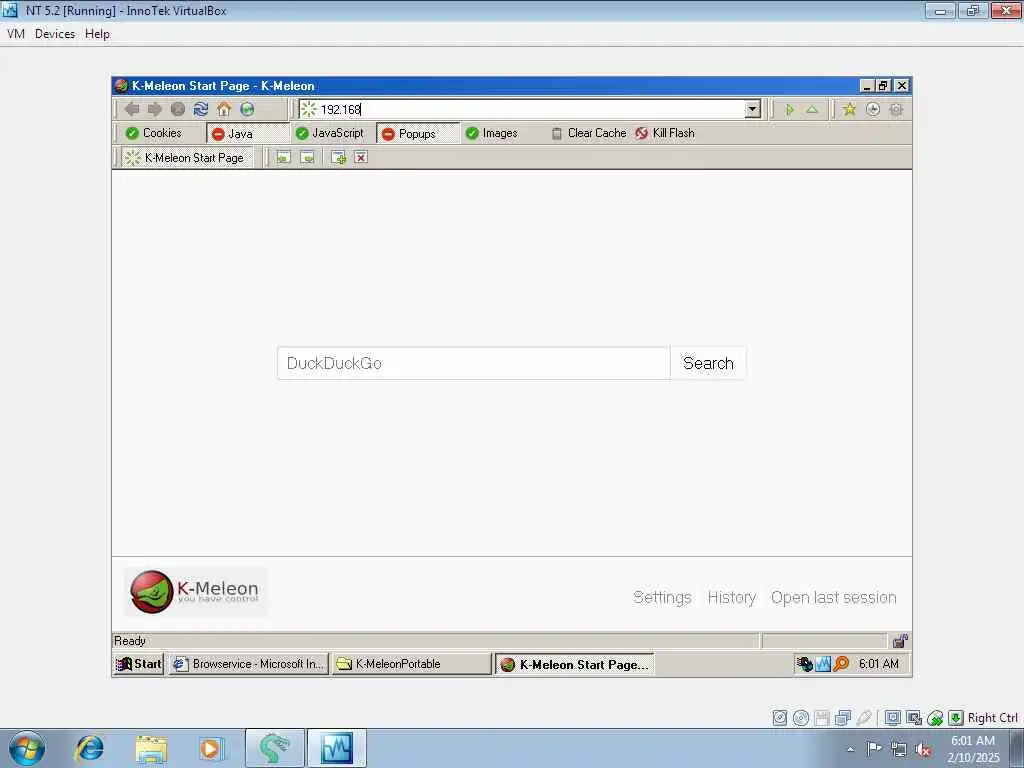Image resolution: width=1024 pixels, height=768 pixels.
Task: Expand the URL bar dropdown arrow
Action: (752, 109)
